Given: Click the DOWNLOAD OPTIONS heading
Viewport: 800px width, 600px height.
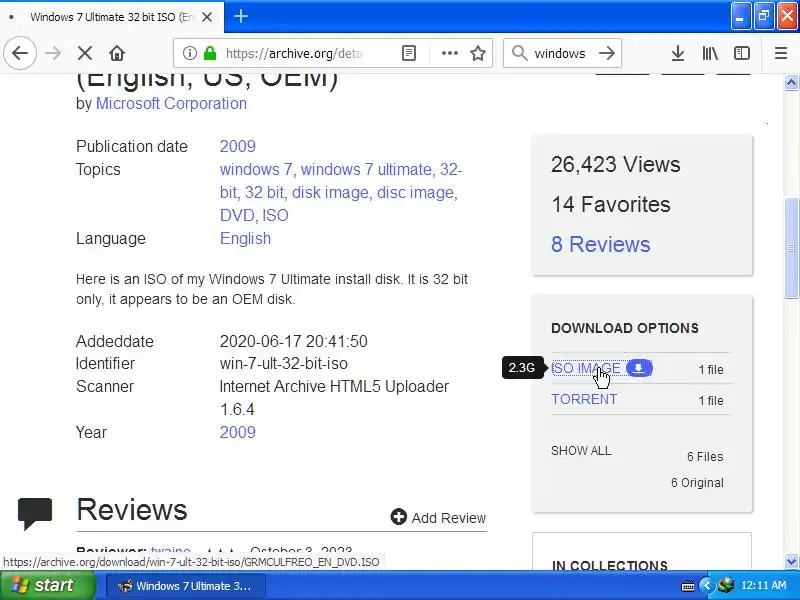Looking at the screenshot, I should 624,328.
